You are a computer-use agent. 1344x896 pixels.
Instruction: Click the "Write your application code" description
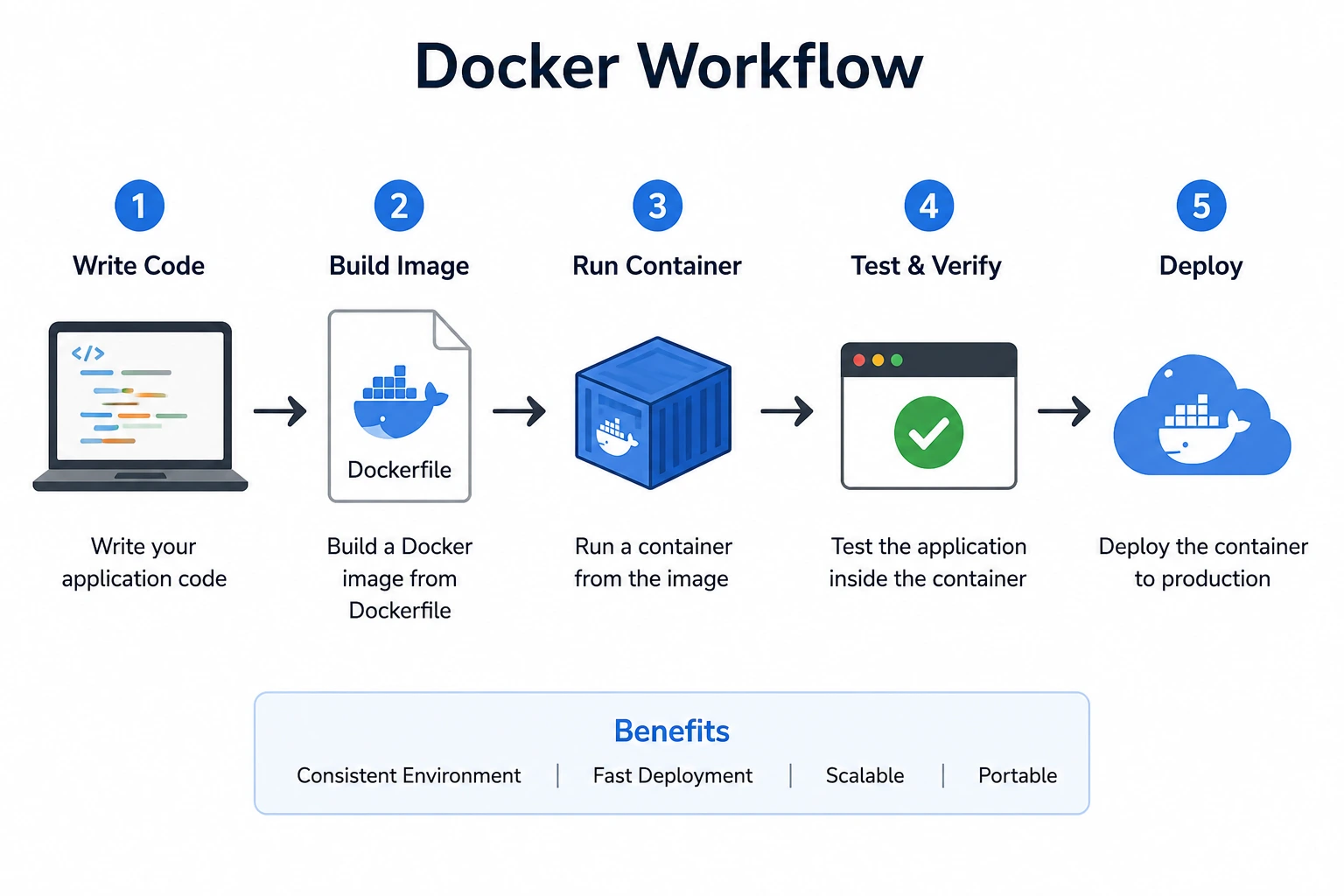click(144, 563)
